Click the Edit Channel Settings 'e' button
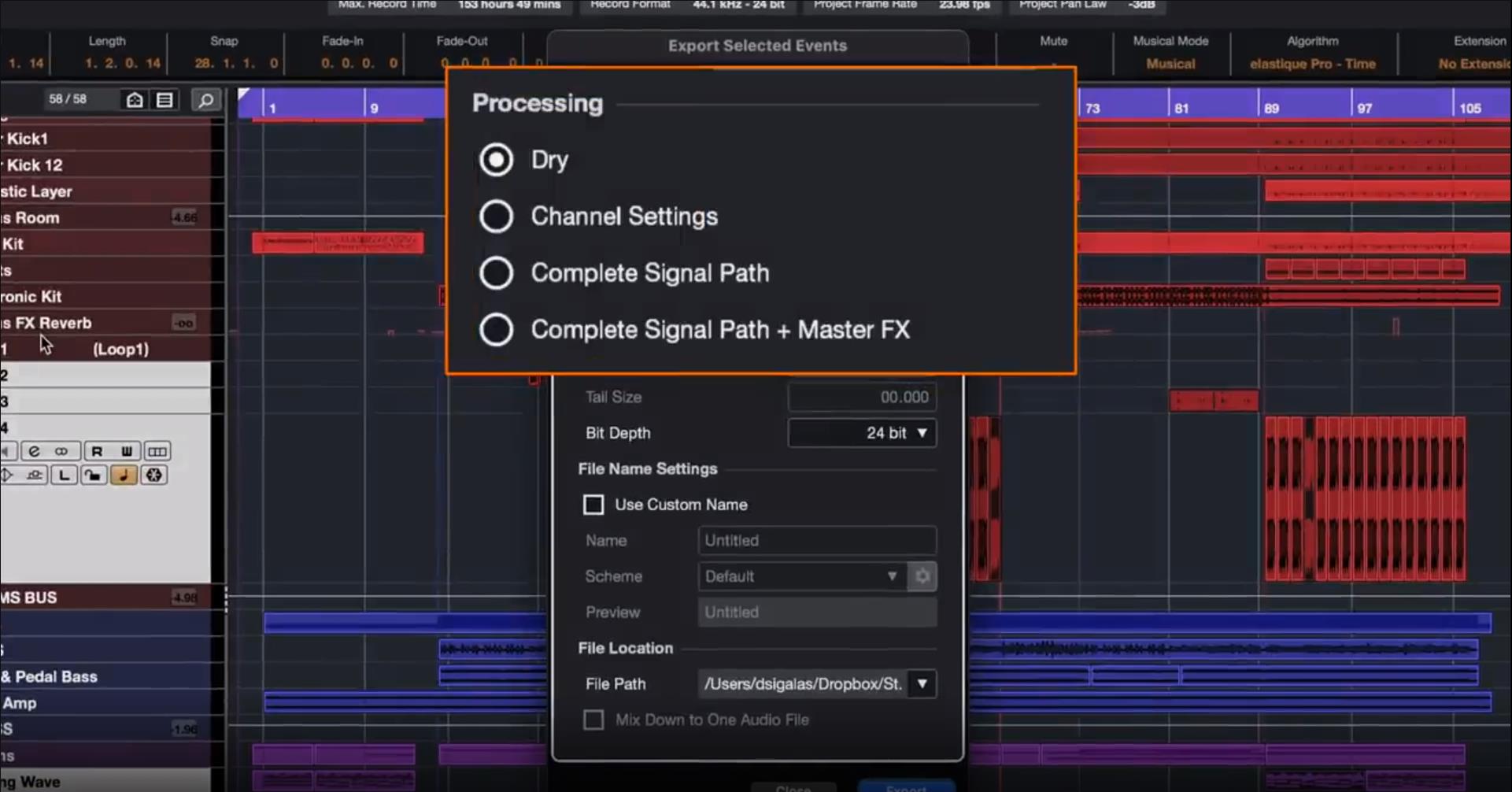The image size is (1512, 792). point(34,451)
